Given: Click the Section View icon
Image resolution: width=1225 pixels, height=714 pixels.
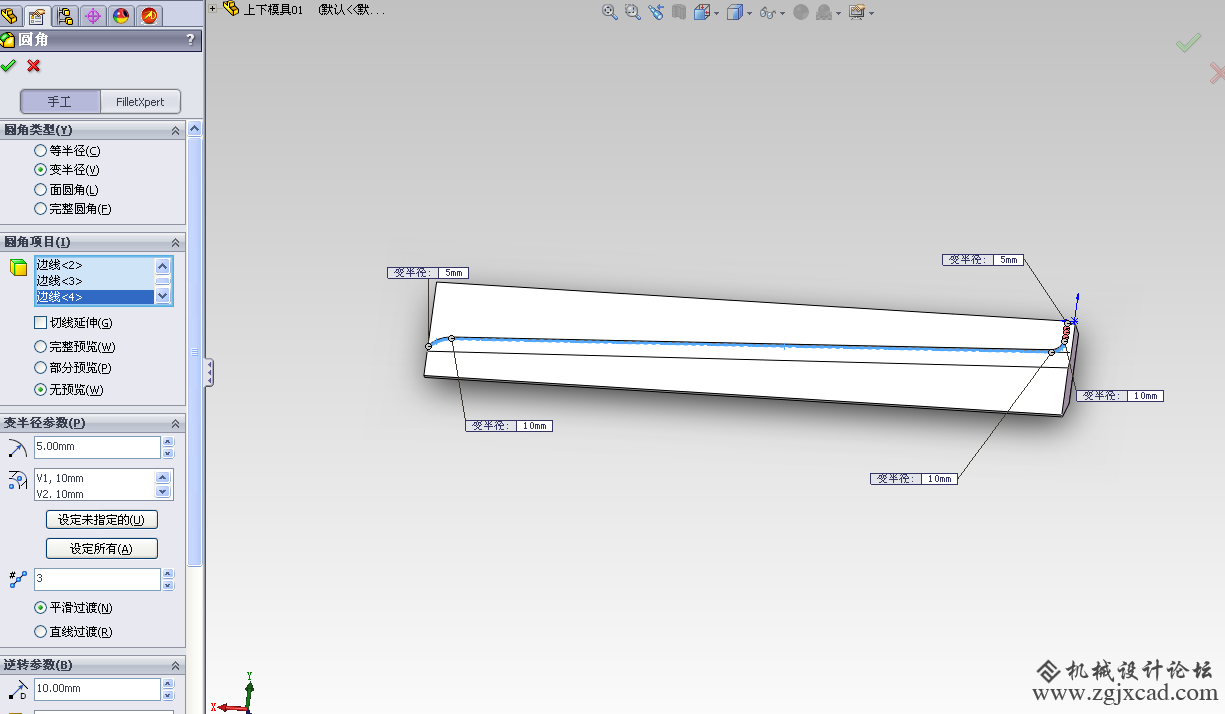Looking at the screenshot, I should tap(679, 12).
